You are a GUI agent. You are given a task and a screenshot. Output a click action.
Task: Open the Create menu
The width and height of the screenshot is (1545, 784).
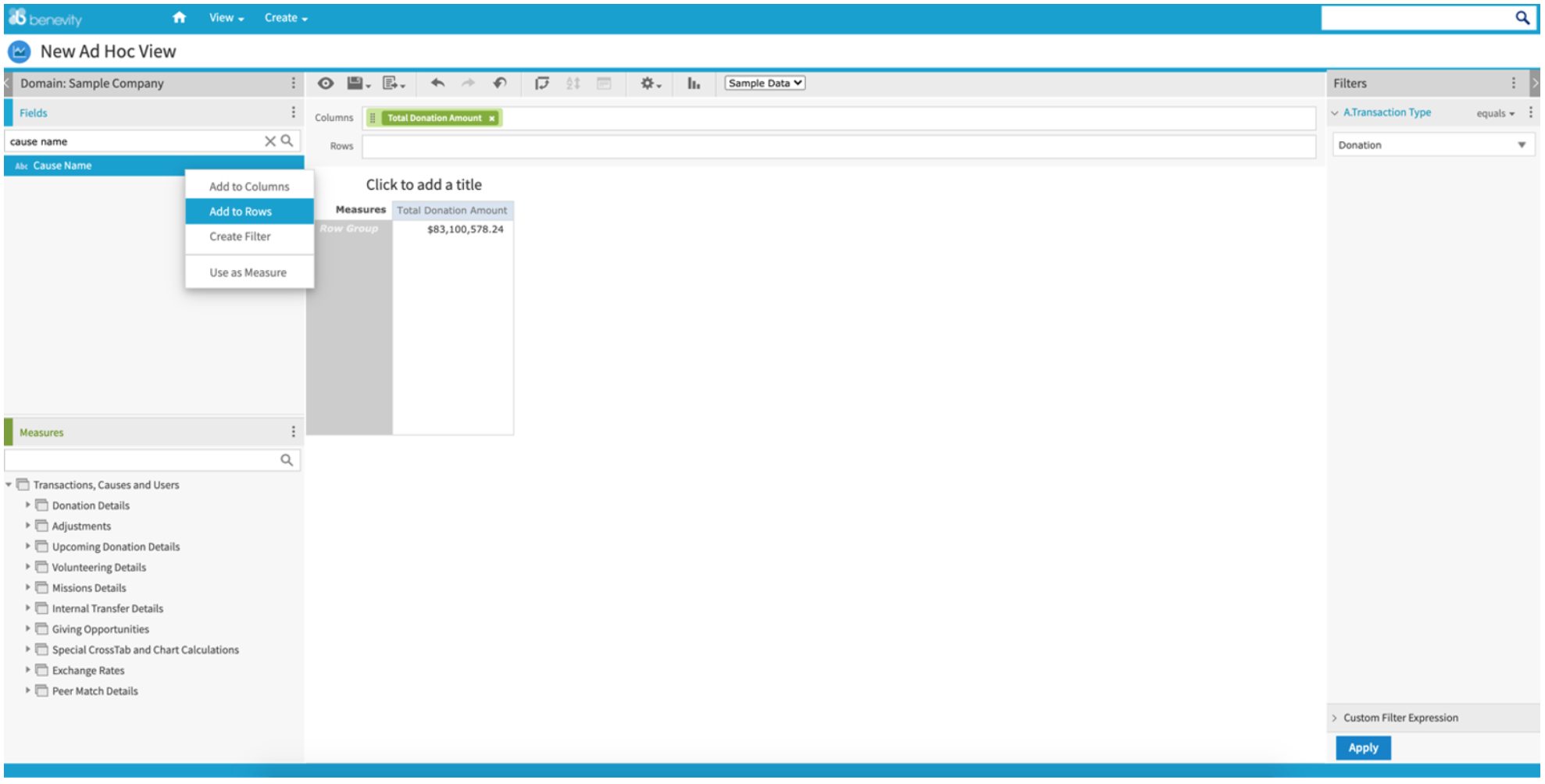click(286, 17)
